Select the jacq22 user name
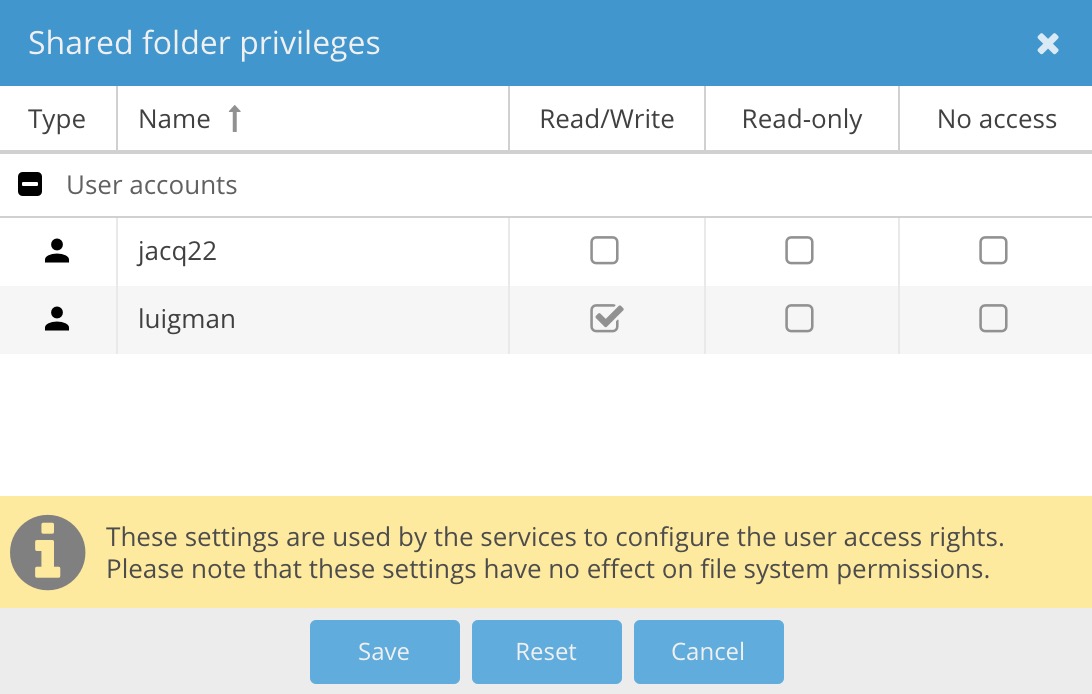This screenshot has height=694, width=1092. [177, 252]
